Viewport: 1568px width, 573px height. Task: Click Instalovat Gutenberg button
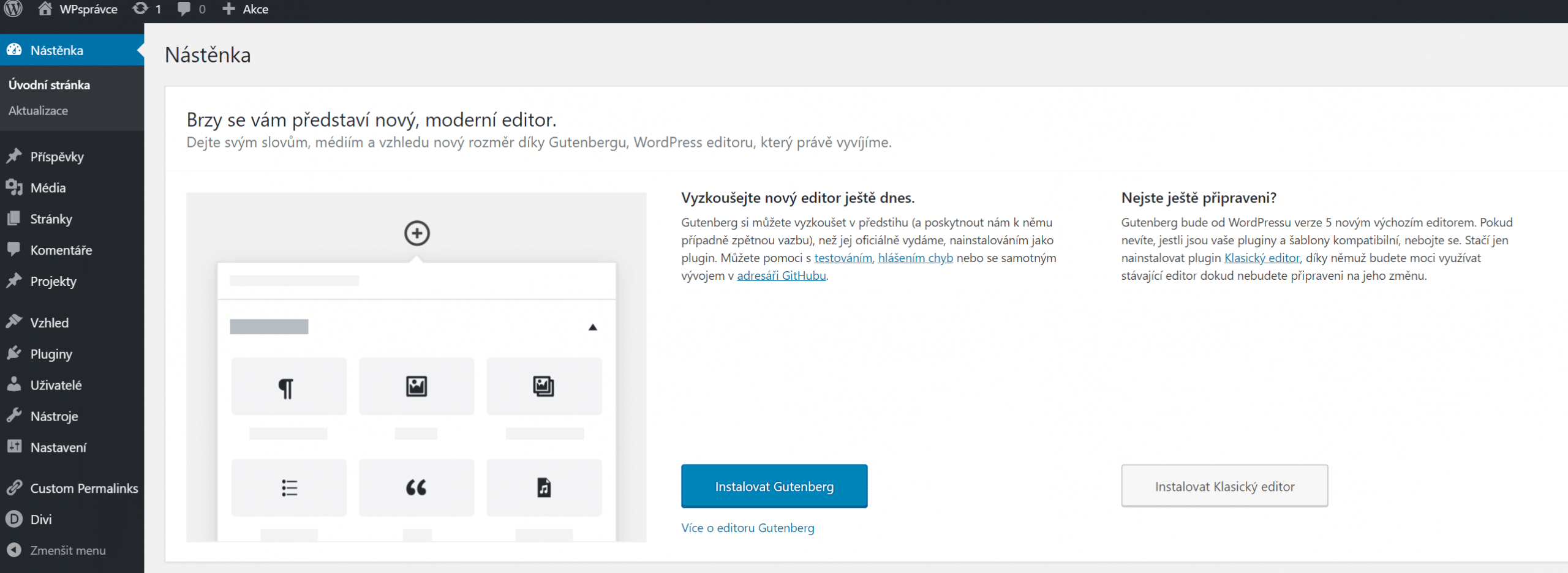(x=774, y=486)
